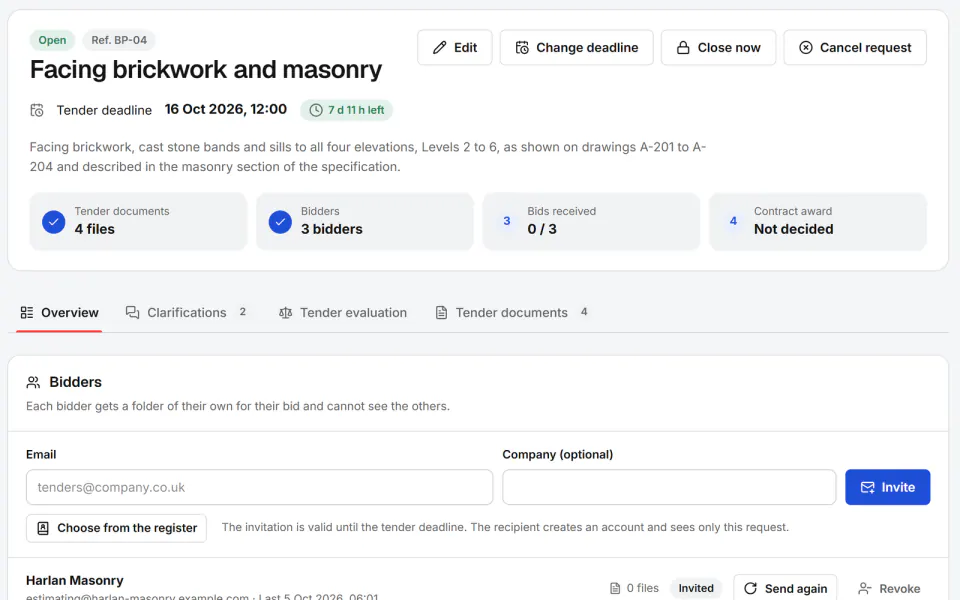Click the file icon beside 0 files
The height and width of the screenshot is (600, 960).
(x=615, y=588)
